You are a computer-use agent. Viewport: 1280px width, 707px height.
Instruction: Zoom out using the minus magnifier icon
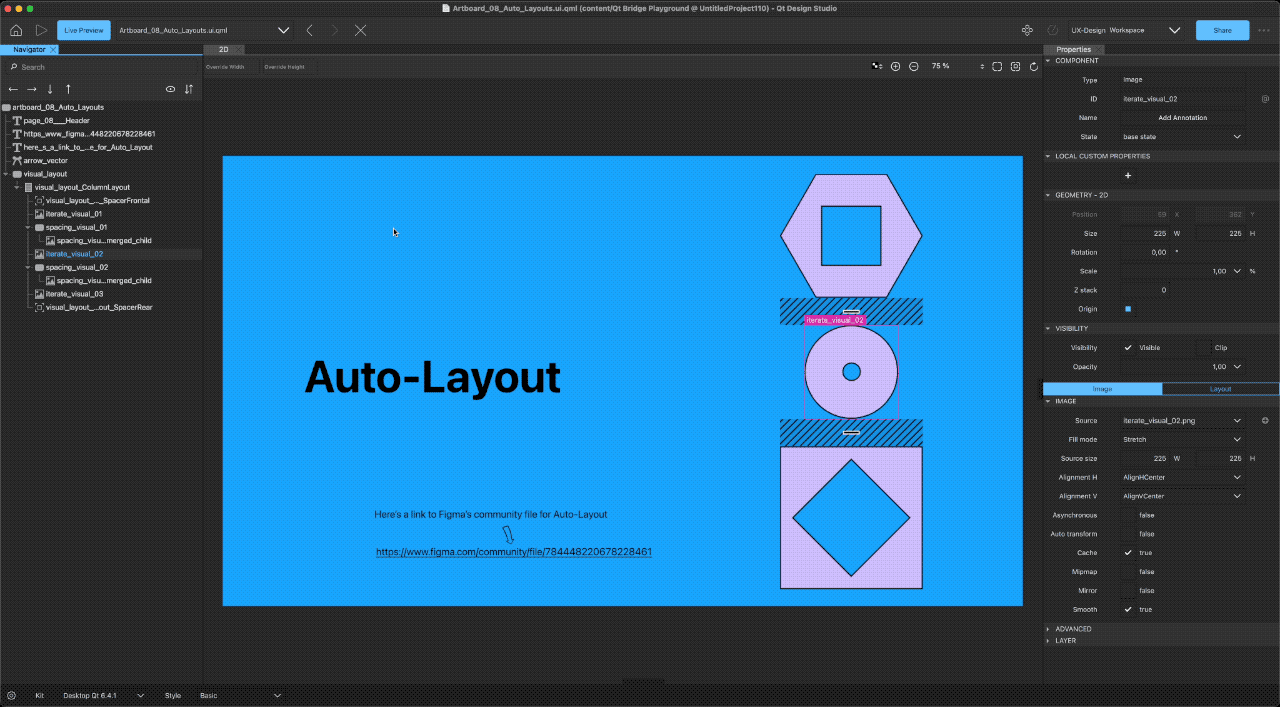click(914, 66)
